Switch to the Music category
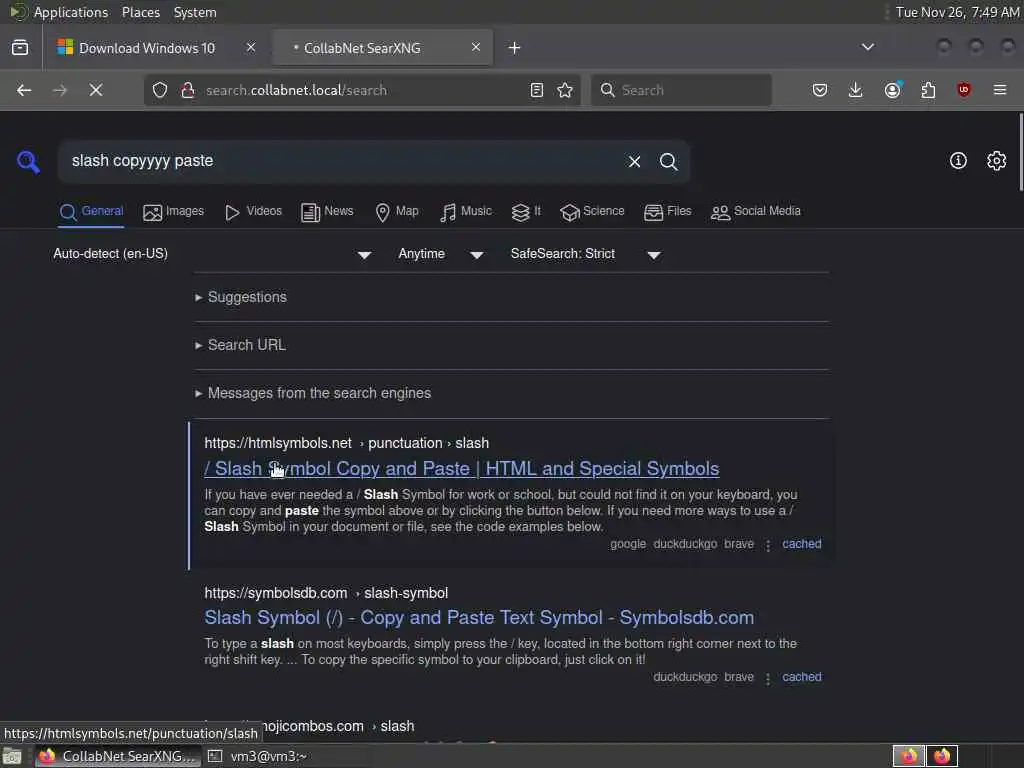 pyautogui.click(x=466, y=212)
